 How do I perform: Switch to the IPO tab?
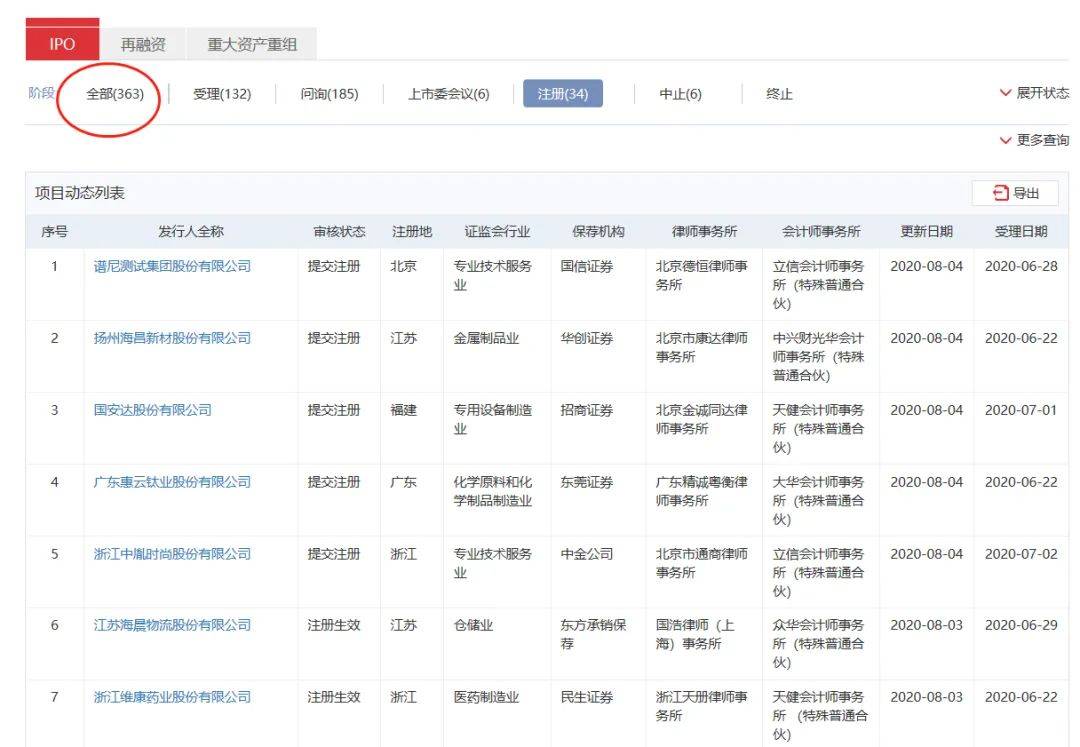(62, 44)
